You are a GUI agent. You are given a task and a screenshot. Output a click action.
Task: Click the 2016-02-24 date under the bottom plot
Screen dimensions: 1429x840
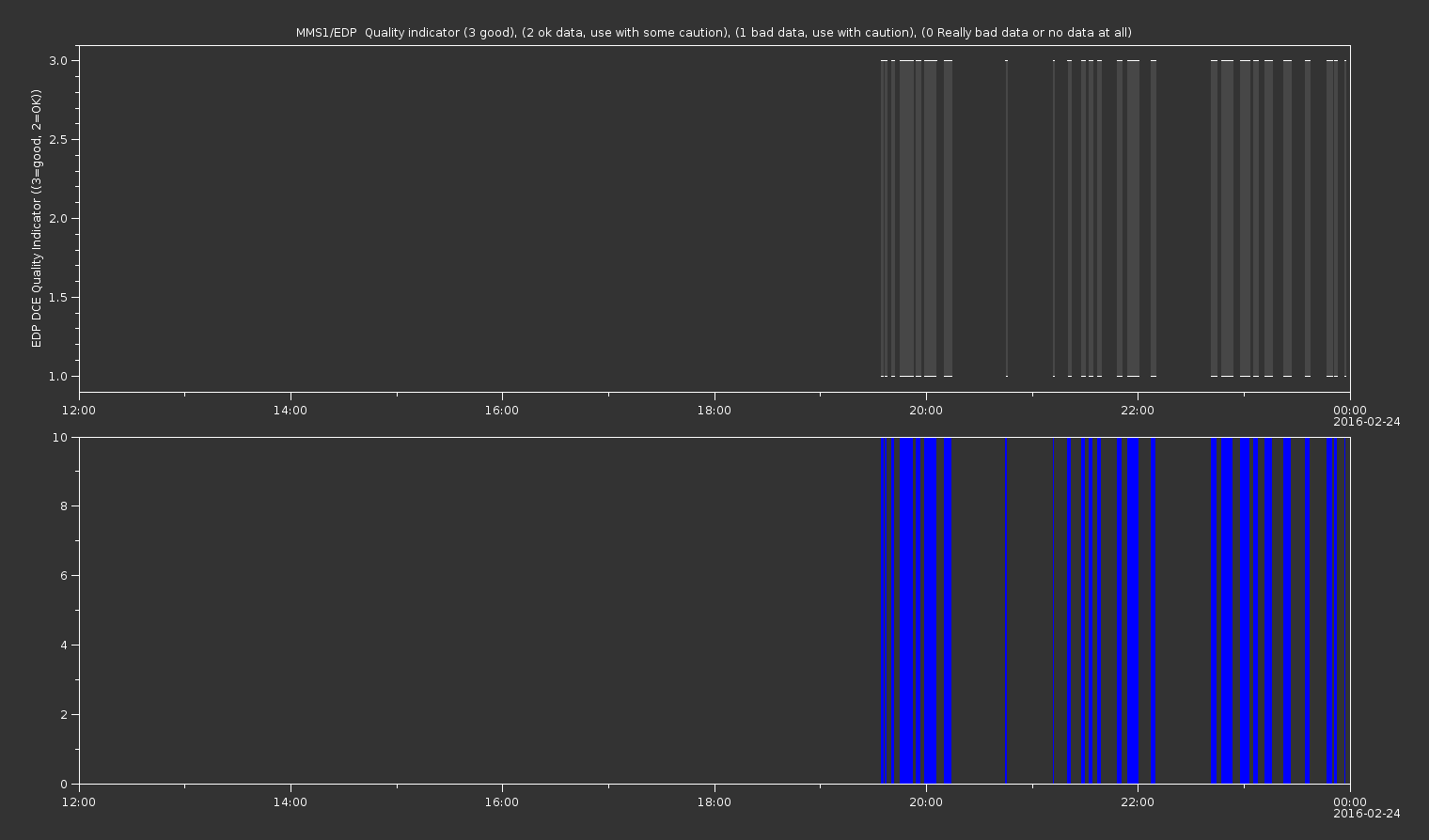(1367, 814)
